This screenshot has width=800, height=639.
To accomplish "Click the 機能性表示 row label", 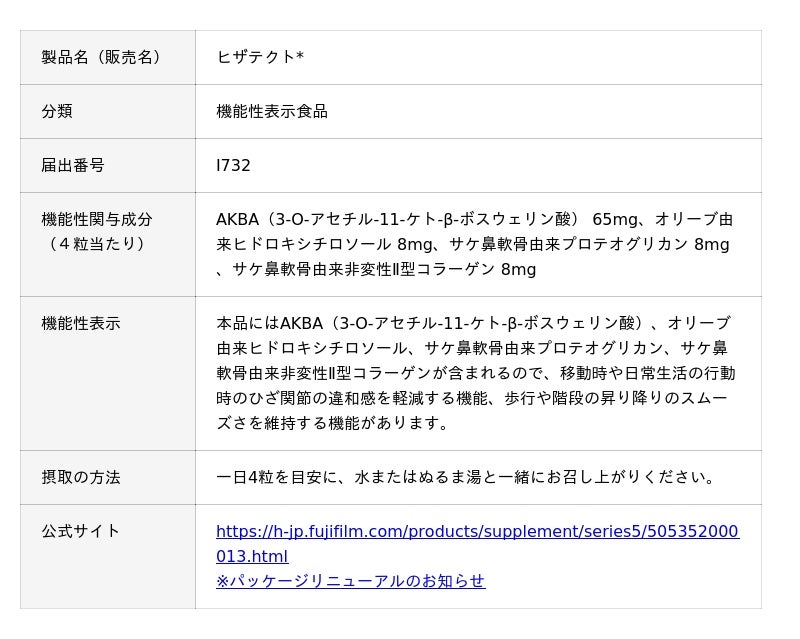I will 81,323.
